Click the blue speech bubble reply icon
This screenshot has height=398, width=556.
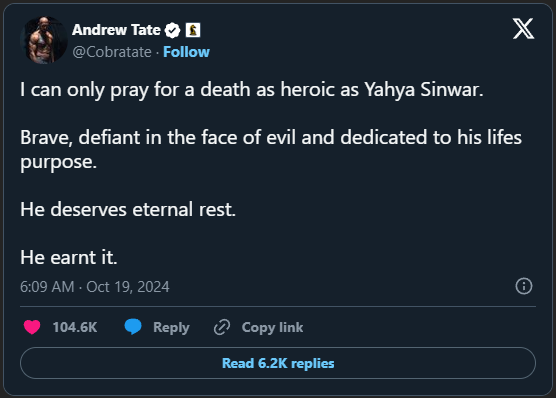[x=133, y=327]
